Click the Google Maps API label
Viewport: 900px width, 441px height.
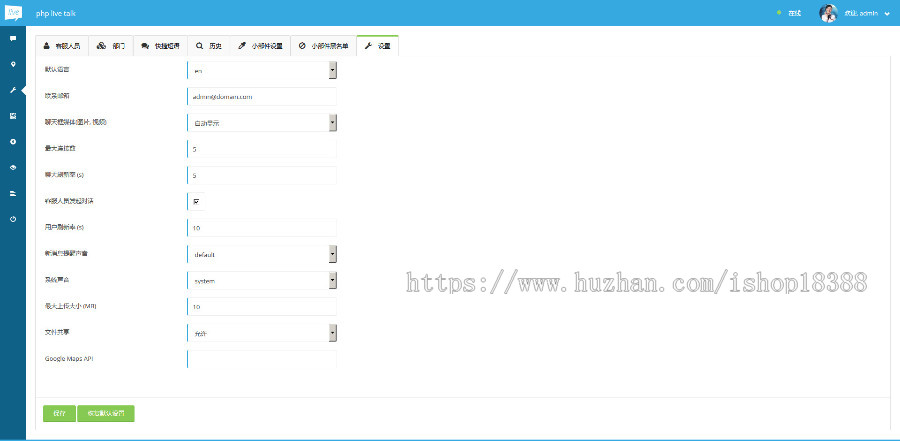[69, 359]
